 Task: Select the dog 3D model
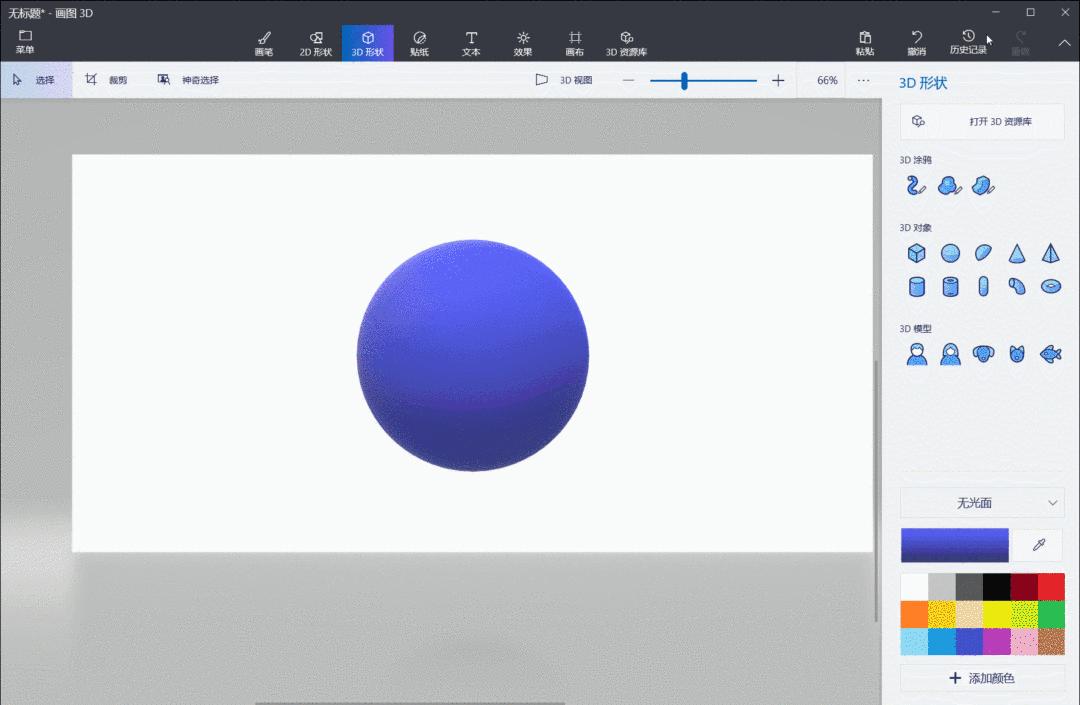coord(984,352)
